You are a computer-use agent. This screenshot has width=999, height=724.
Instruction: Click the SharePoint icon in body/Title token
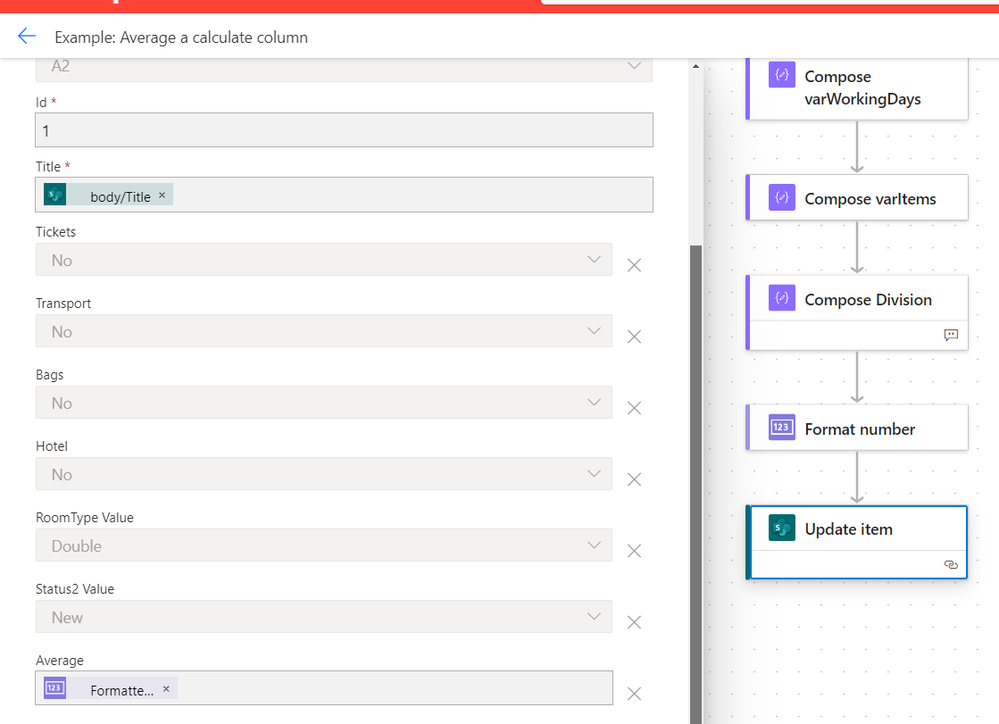[55, 194]
